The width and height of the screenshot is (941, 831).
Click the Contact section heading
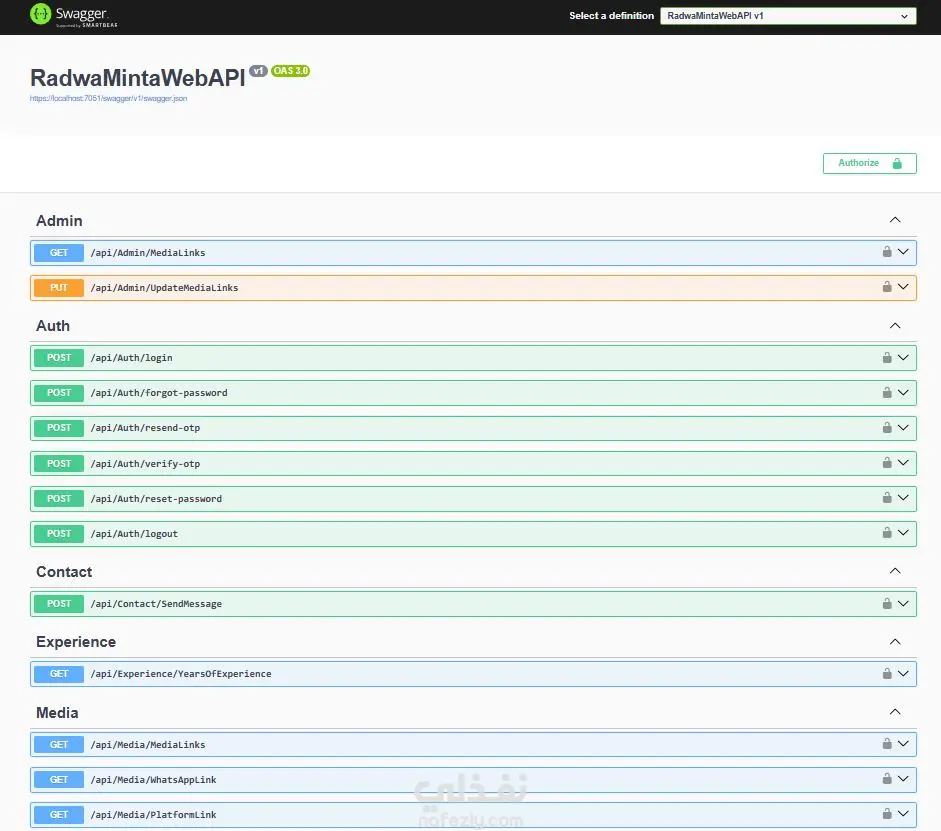(64, 572)
